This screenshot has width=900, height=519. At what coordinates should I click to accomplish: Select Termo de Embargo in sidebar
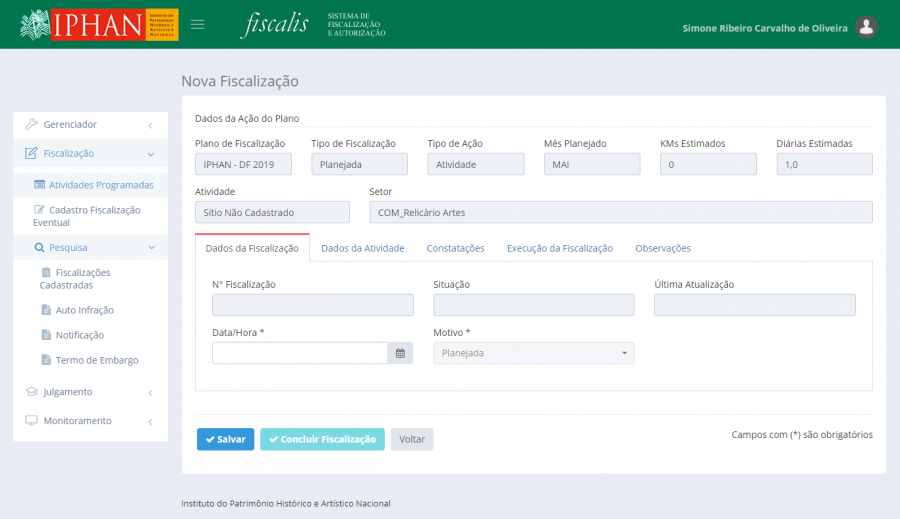[96, 360]
